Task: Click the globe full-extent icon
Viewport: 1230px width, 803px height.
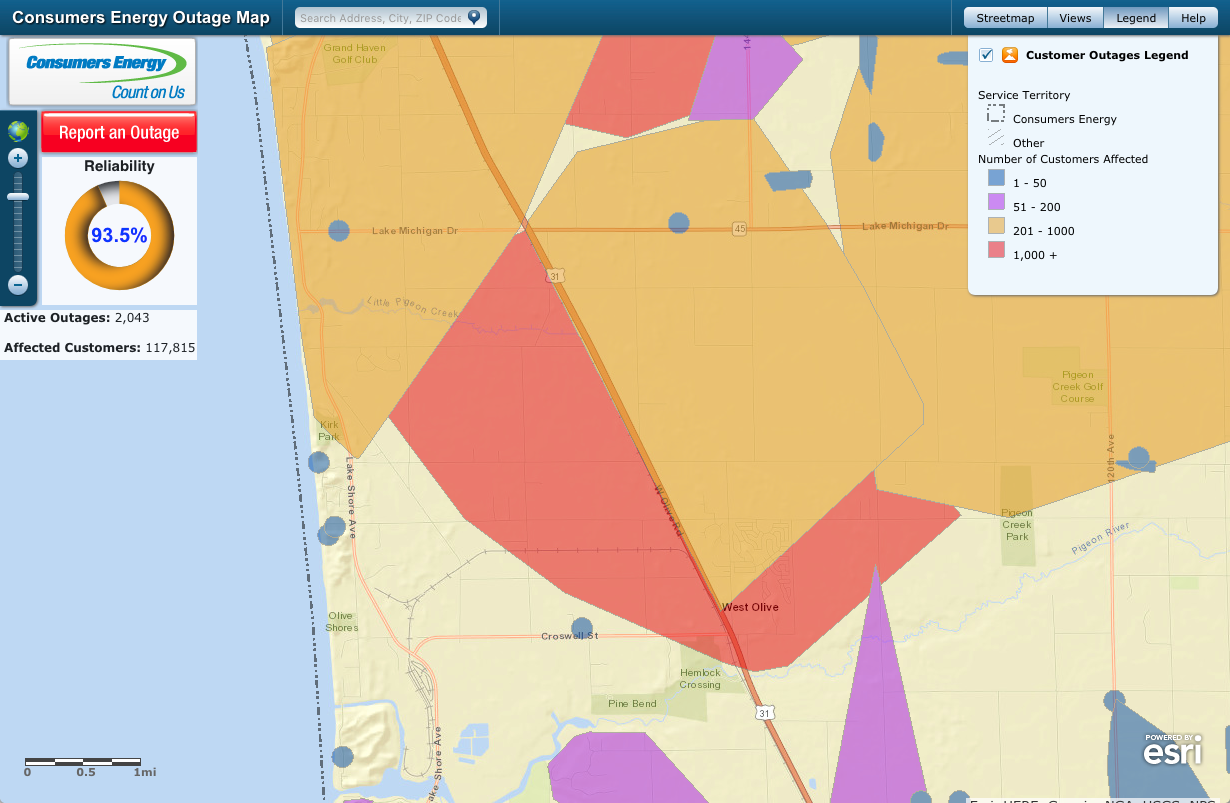Action: (x=18, y=131)
